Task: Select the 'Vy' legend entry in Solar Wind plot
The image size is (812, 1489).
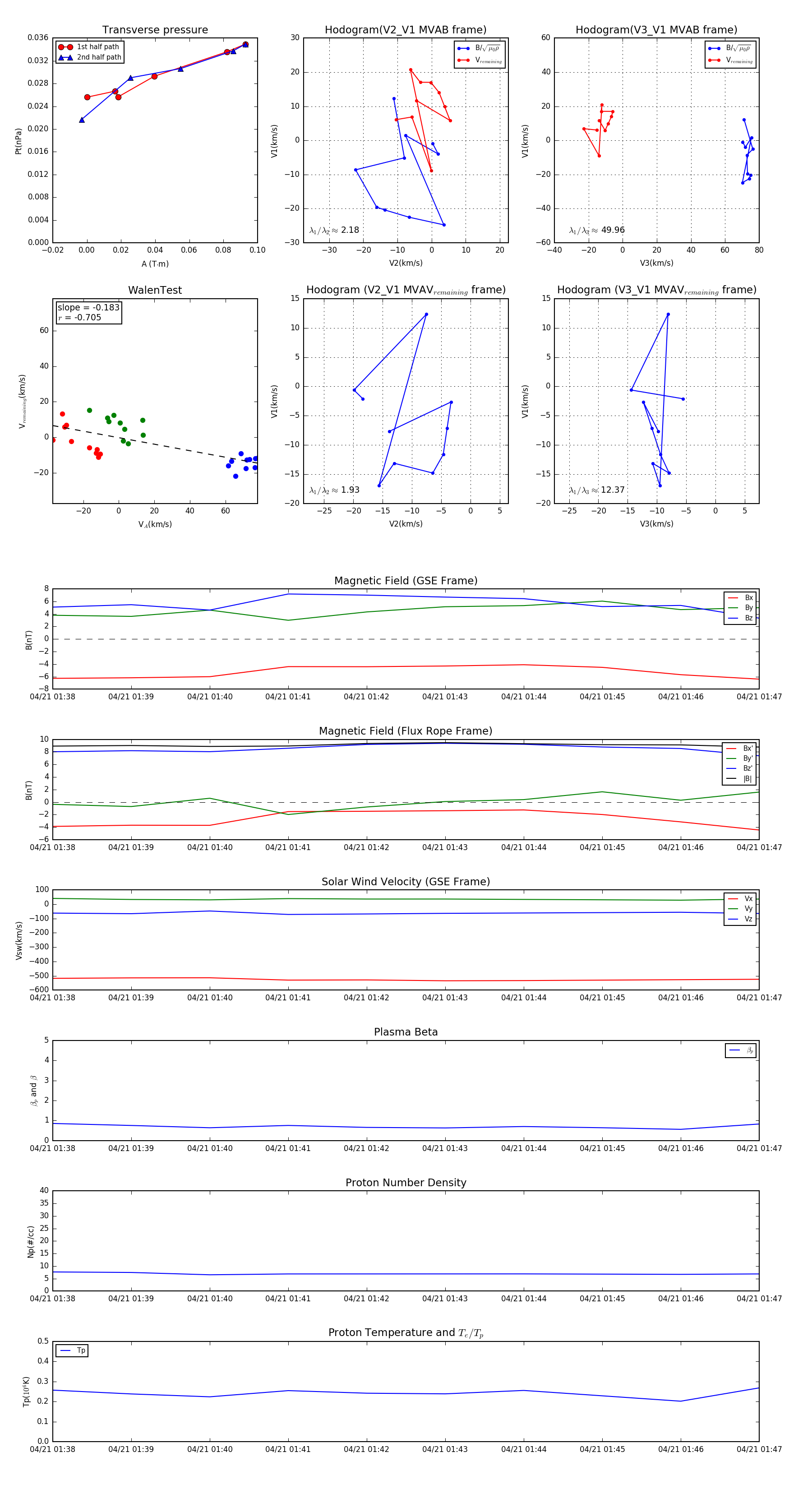Action: pyautogui.click(x=740, y=909)
